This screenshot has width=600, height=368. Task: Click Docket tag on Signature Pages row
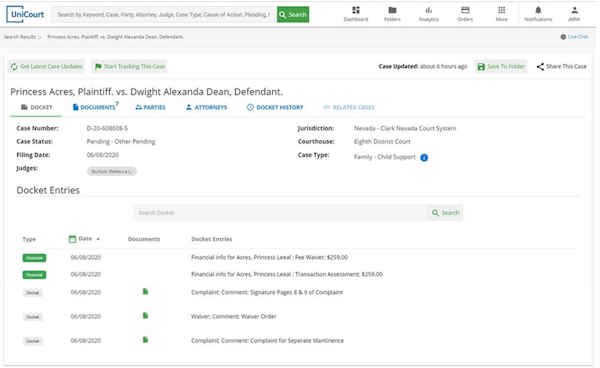[33, 293]
